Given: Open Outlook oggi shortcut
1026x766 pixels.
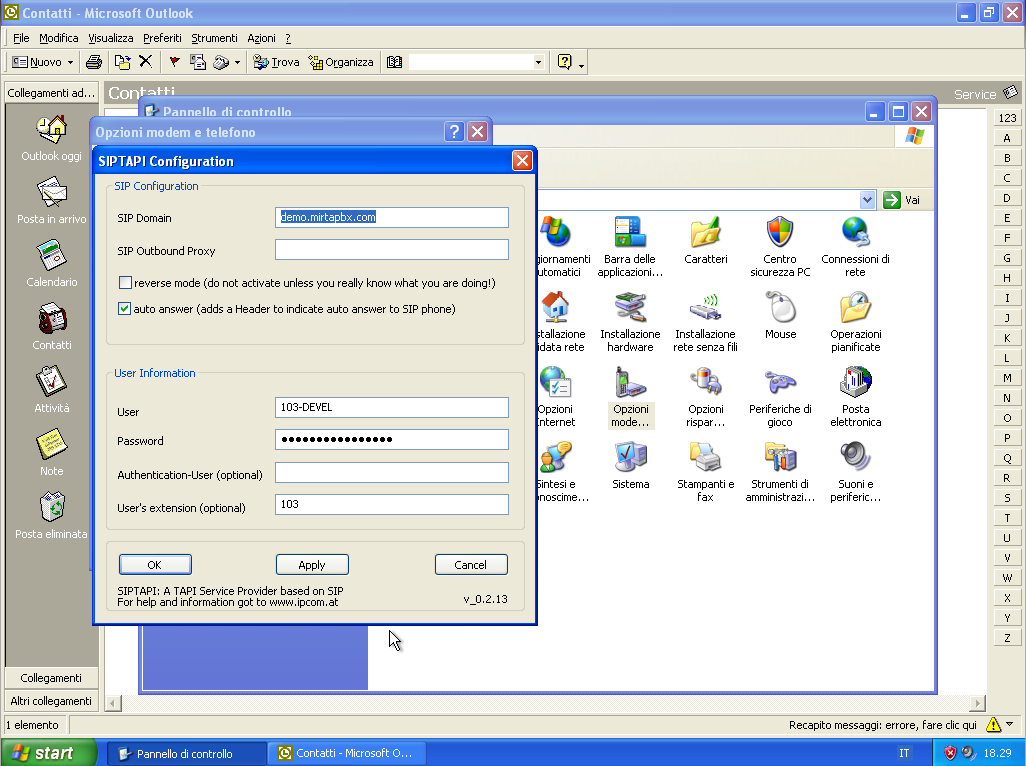Looking at the screenshot, I should click(x=52, y=138).
